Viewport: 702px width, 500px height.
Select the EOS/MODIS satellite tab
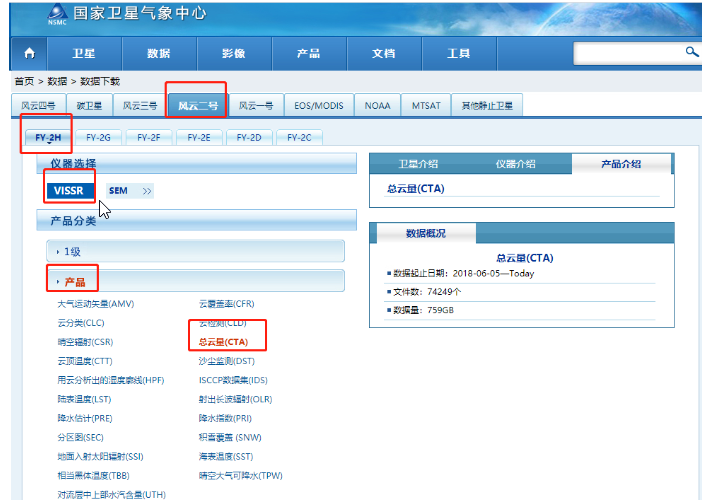pyautogui.click(x=317, y=105)
